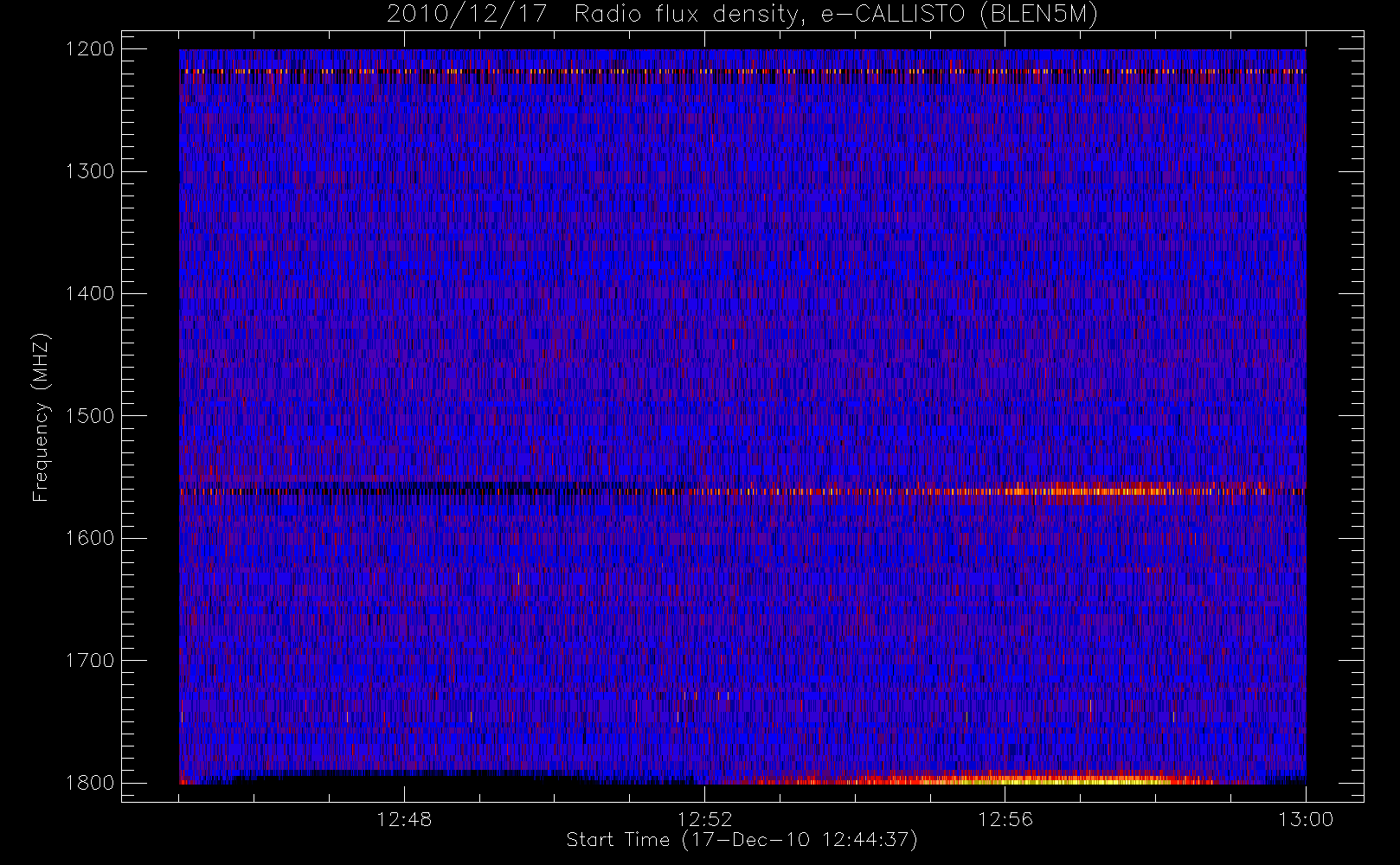Click the 1700 frequency tick label

pyautogui.click(x=90, y=660)
